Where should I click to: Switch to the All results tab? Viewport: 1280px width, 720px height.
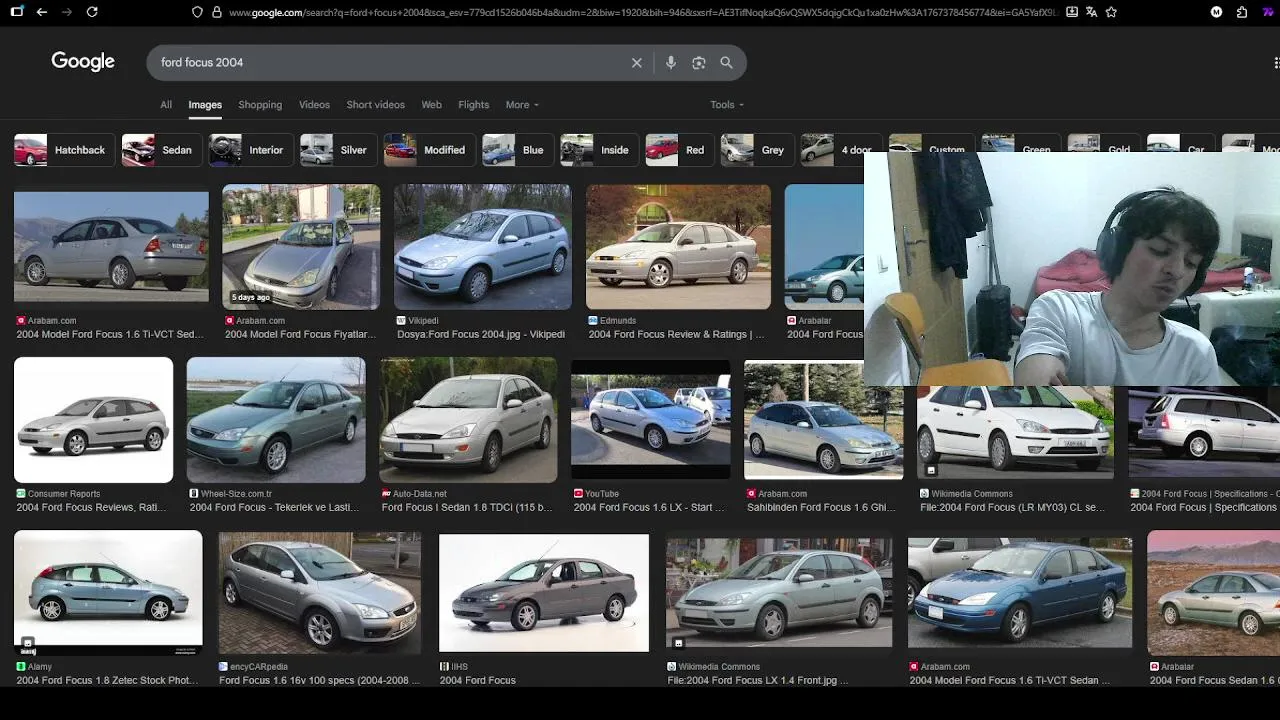166,105
